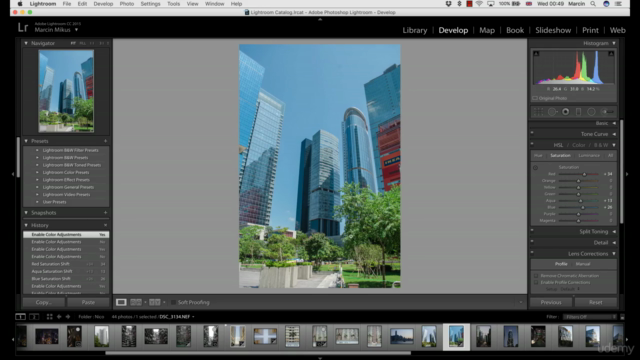Open Spotlight search in menu bar
Image resolution: width=640 pixels, height=360 pixels.
click(593, 4)
